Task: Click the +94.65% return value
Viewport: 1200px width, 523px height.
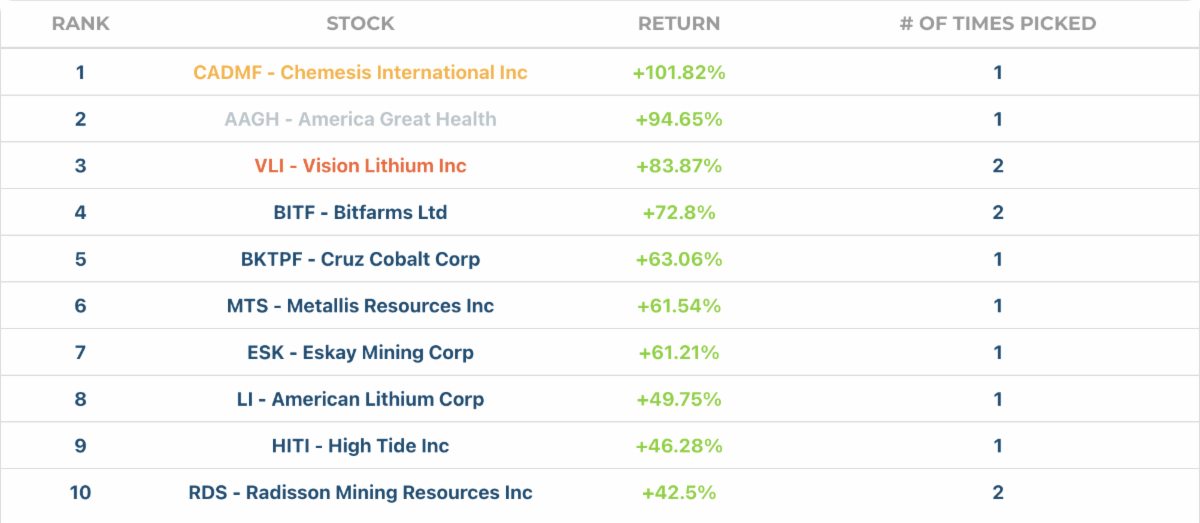Action: point(679,119)
